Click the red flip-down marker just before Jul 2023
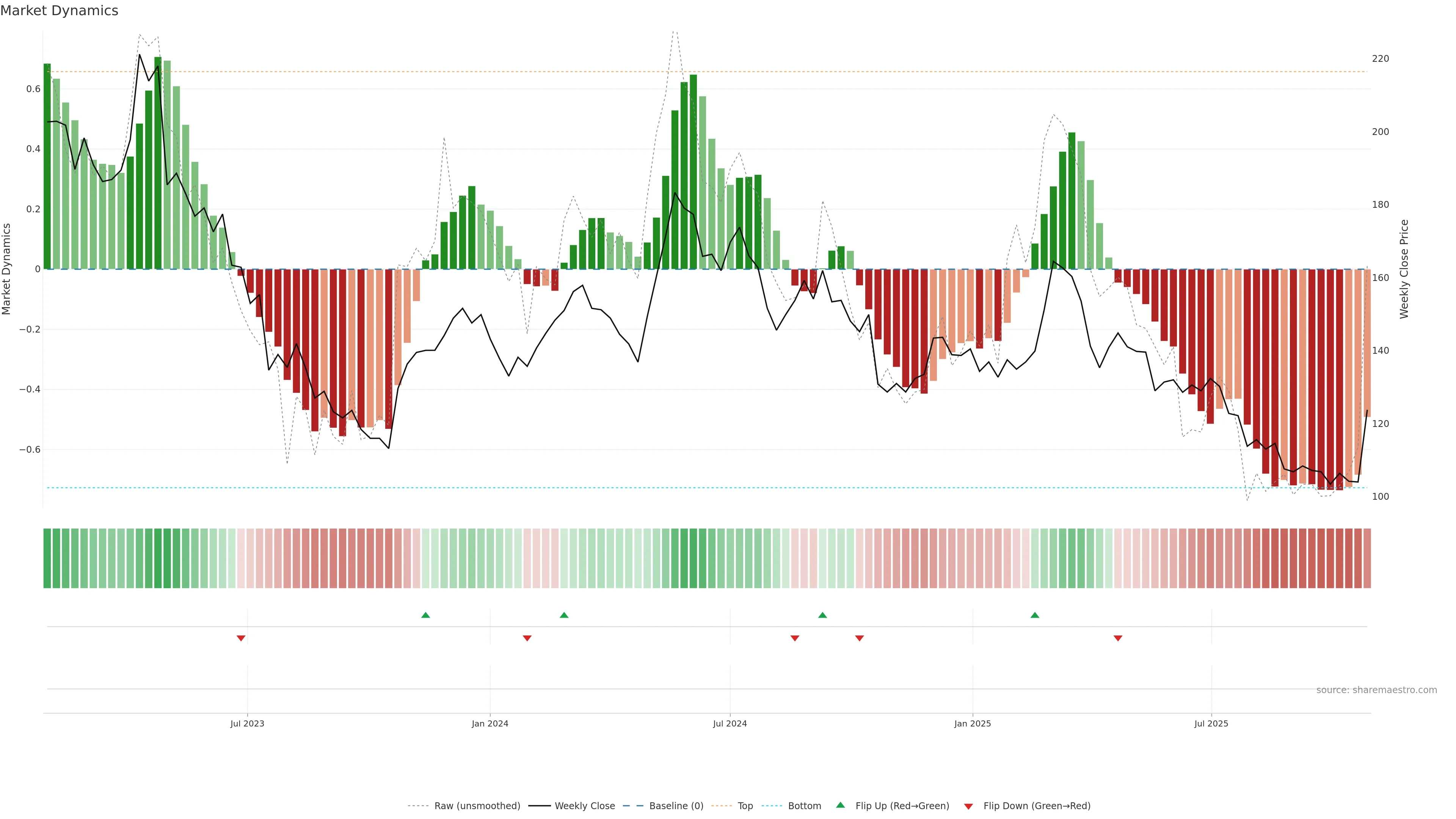The image size is (1456, 819). pos(241,638)
